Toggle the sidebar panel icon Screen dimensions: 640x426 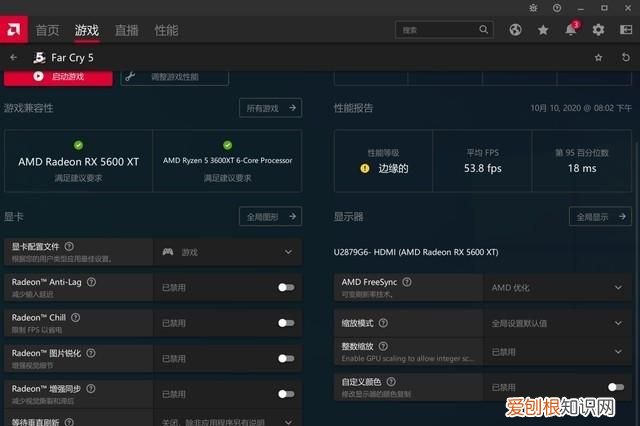pyautogui.click(x=626, y=30)
